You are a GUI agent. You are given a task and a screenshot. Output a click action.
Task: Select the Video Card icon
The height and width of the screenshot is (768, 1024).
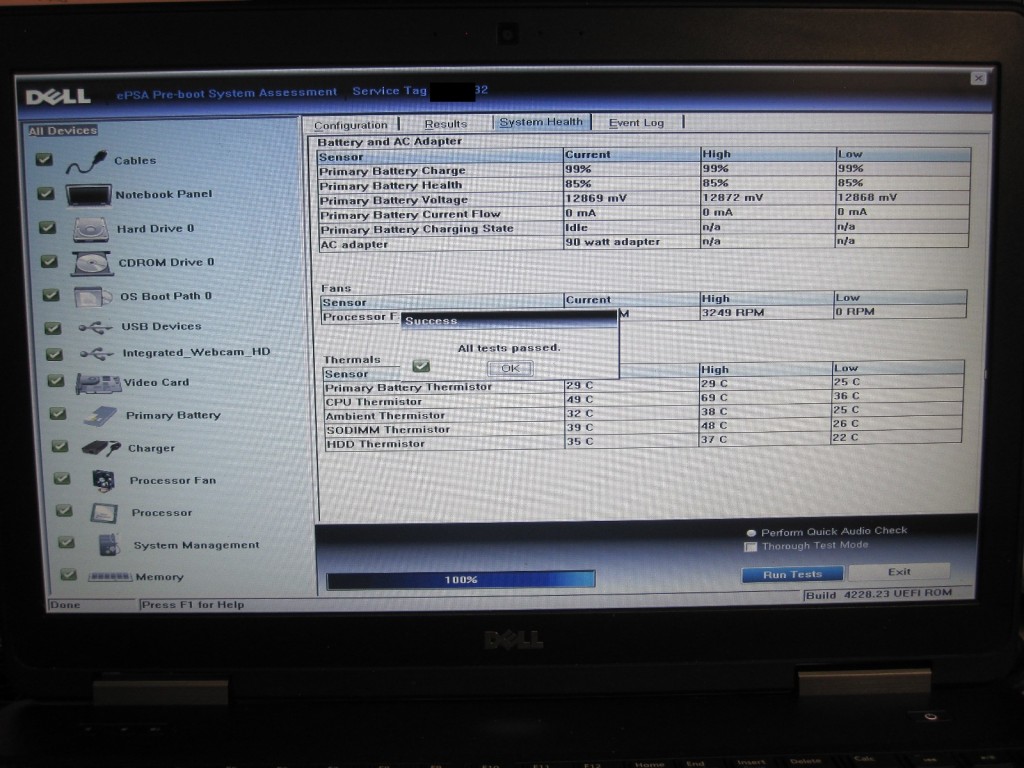(98, 383)
